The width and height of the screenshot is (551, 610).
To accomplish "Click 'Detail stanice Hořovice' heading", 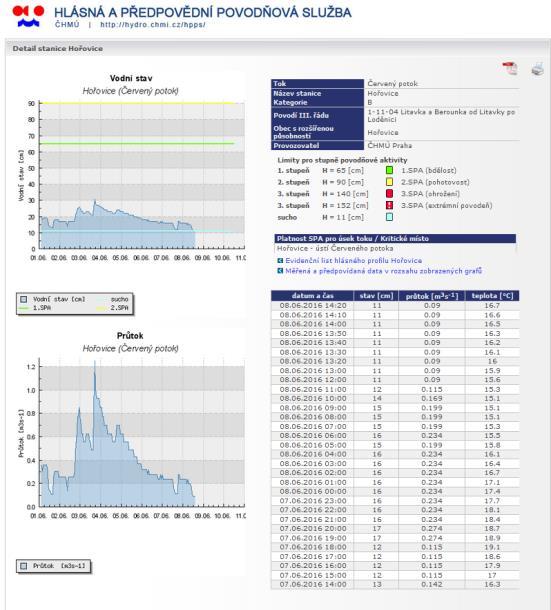I will pyautogui.click(x=58, y=49).
